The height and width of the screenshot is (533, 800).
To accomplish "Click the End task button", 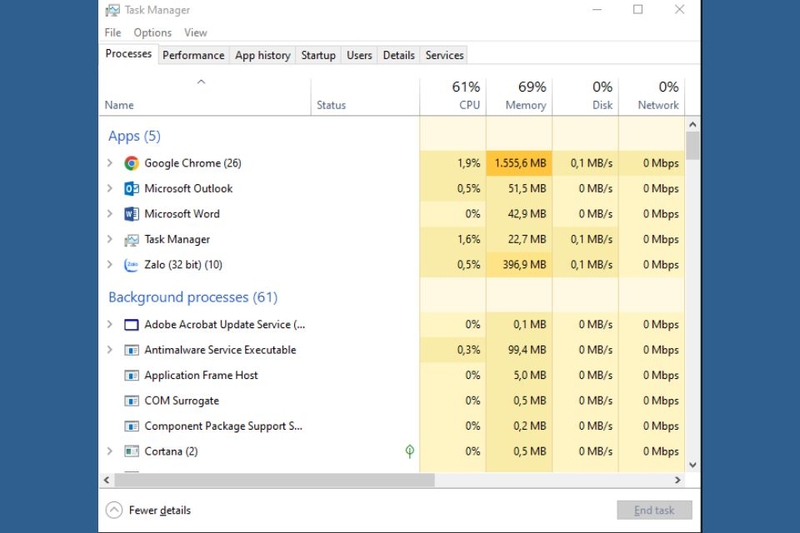I will coord(654,510).
